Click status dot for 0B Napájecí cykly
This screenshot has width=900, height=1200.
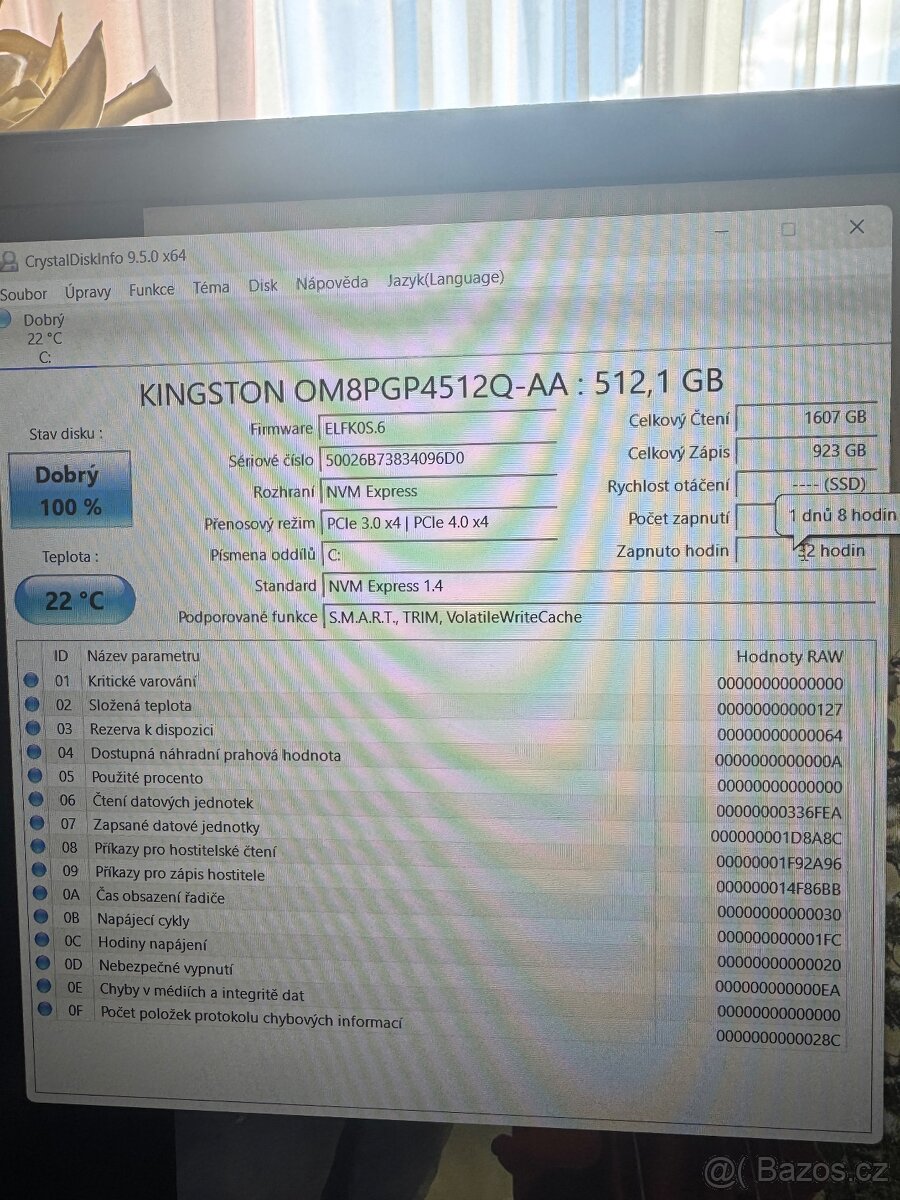click(41, 917)
